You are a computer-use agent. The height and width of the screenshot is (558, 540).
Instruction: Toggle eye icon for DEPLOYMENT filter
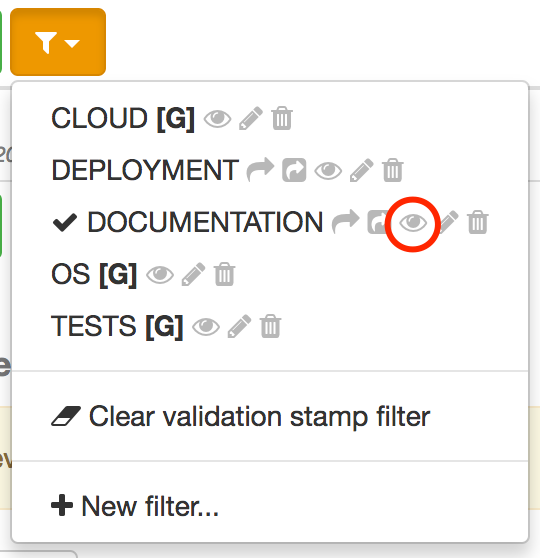pos(328,170)
